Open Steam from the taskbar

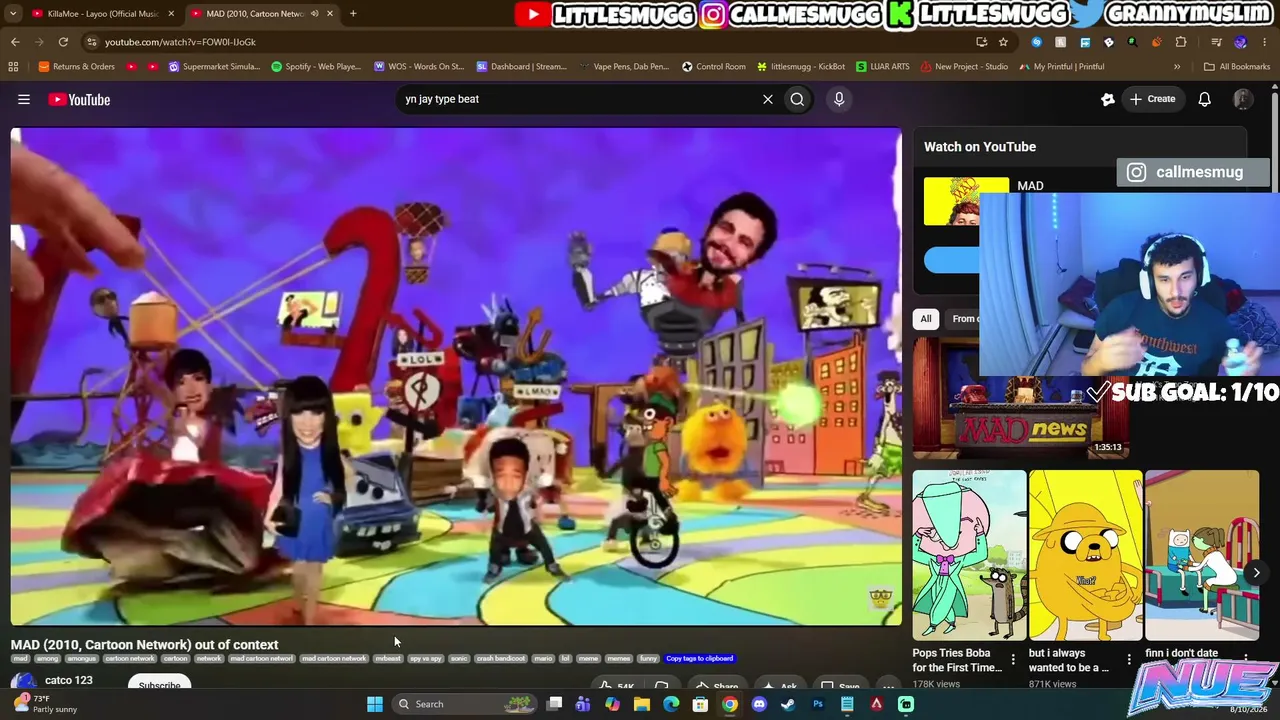[x=788, y=704]
